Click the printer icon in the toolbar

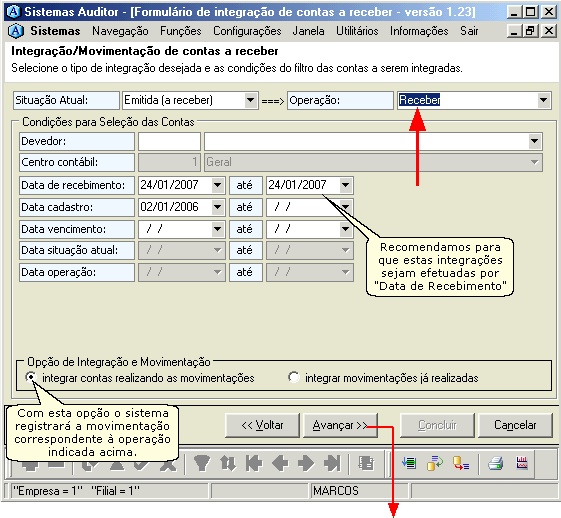pos(496,464)
